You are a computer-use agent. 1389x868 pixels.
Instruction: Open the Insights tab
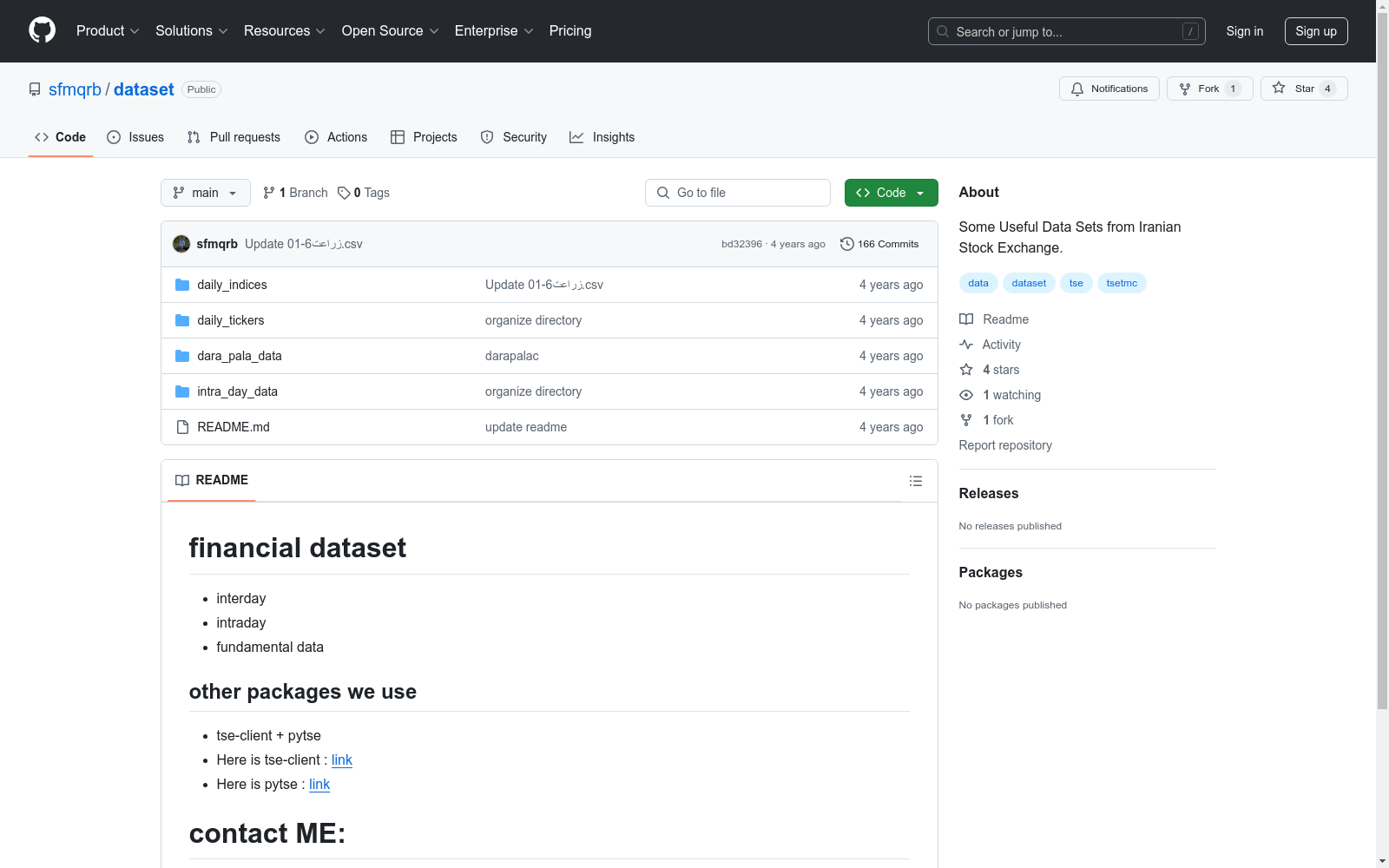tap(602, 137)
